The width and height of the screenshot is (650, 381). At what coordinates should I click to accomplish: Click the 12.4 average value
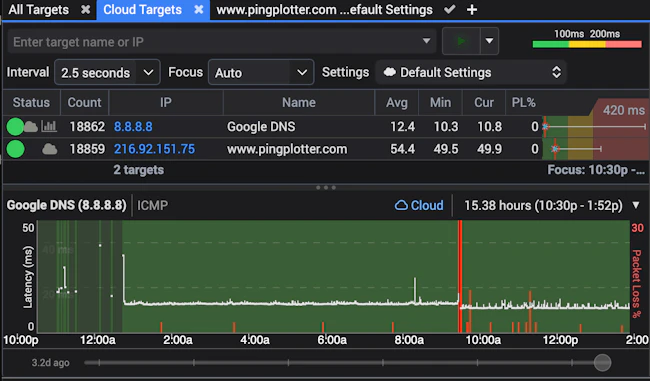click(x=403, y=126)
